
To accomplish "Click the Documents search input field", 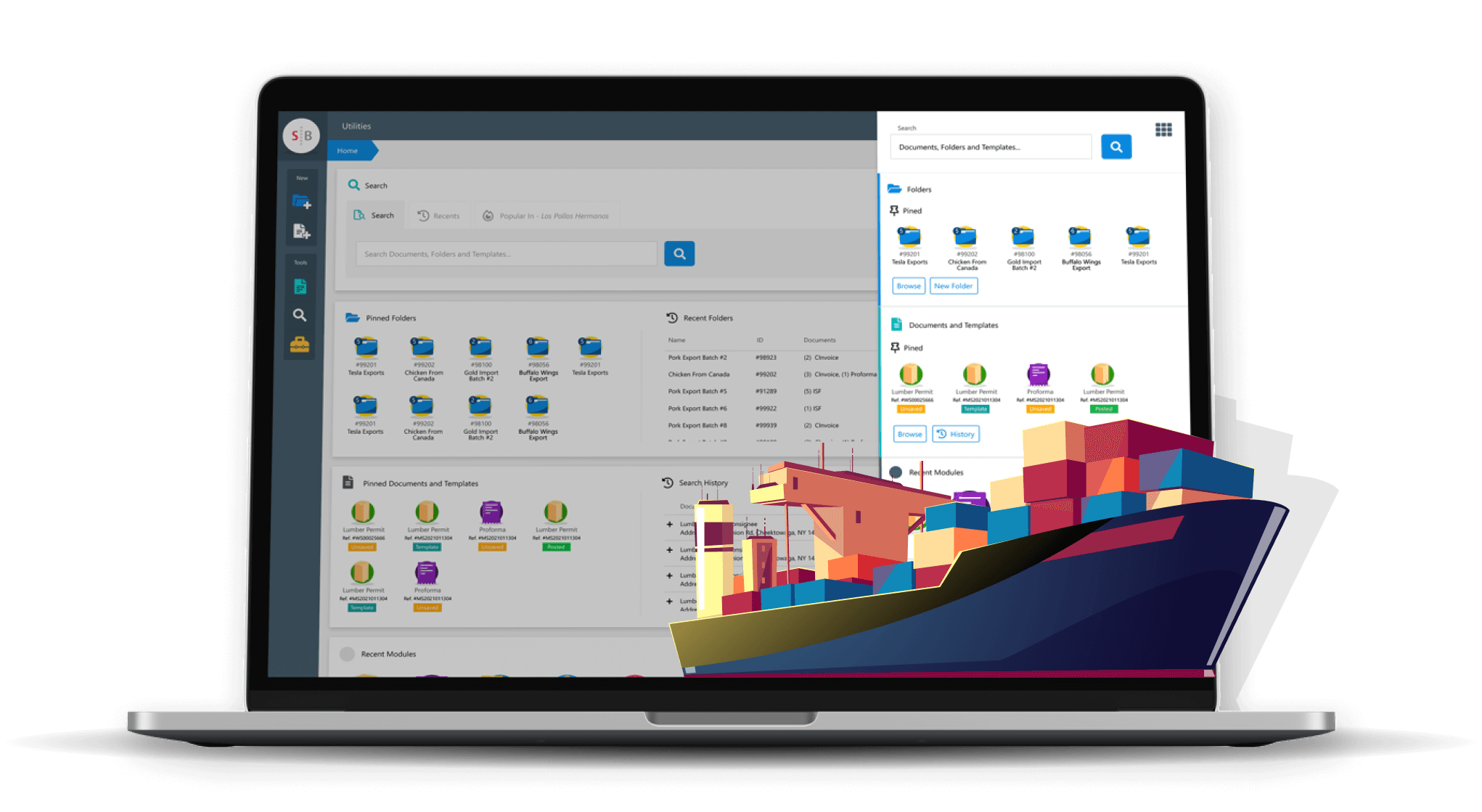I will coord(989,147).
